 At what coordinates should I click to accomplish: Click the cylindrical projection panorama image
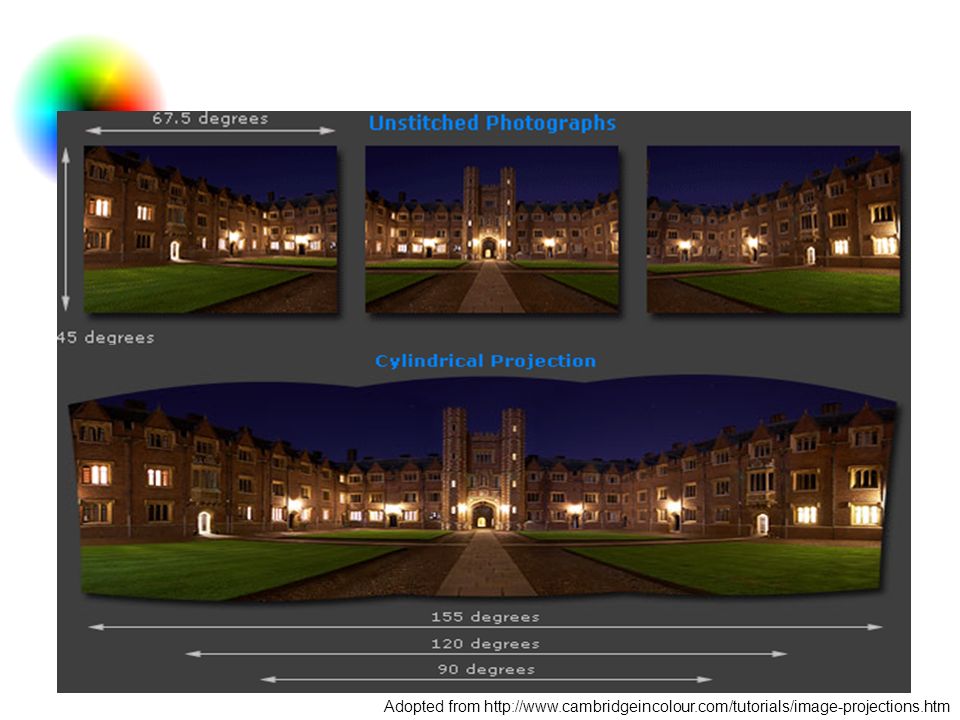click(483, 488)
